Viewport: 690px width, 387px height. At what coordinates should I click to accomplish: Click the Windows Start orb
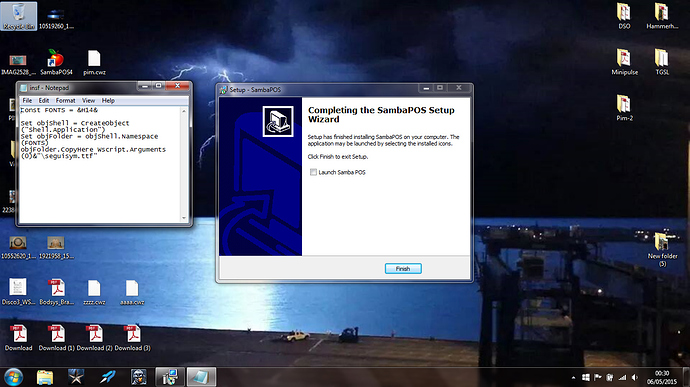[13, 377]
